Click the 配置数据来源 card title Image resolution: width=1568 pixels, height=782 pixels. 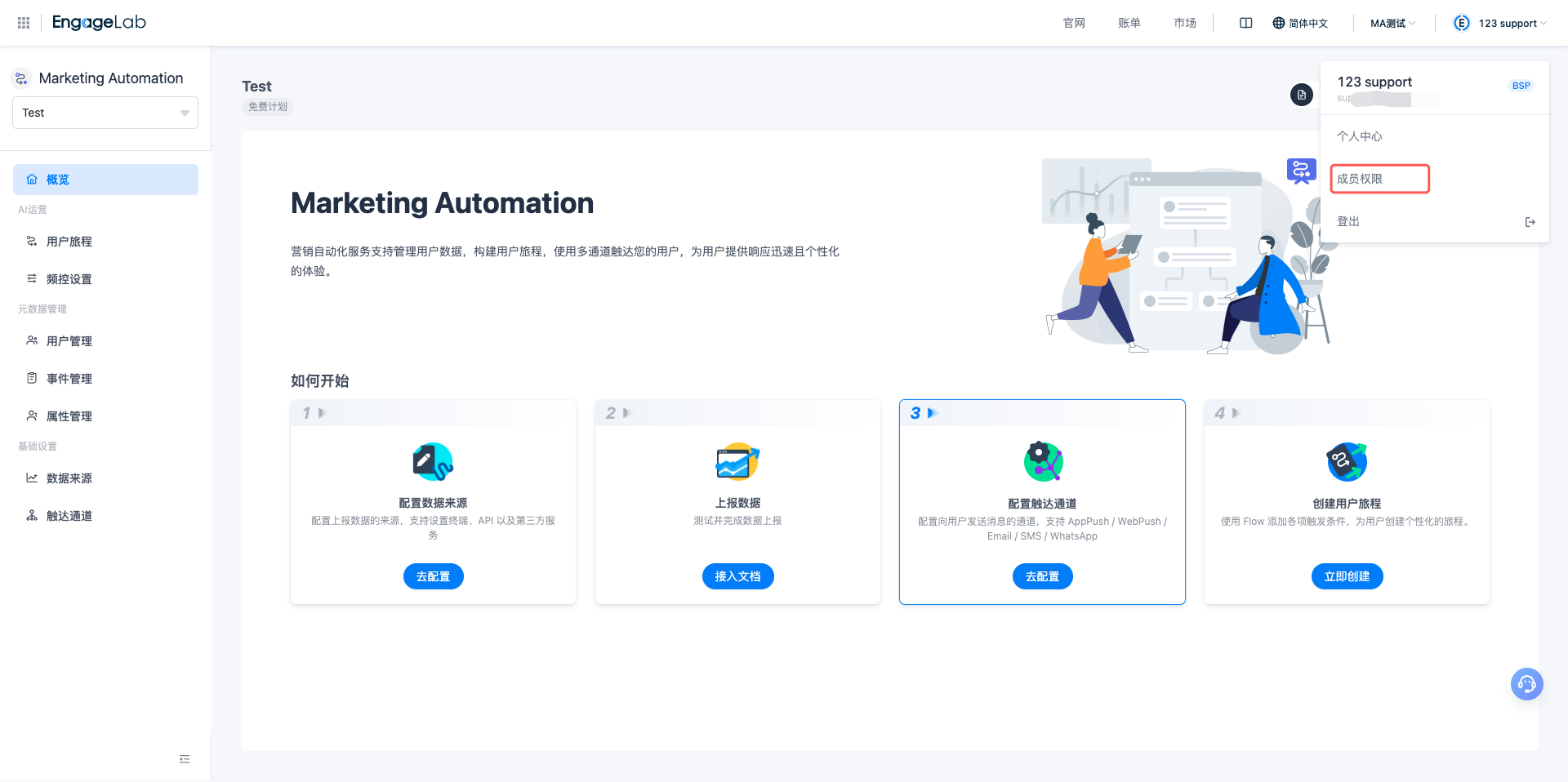(434, 503)
